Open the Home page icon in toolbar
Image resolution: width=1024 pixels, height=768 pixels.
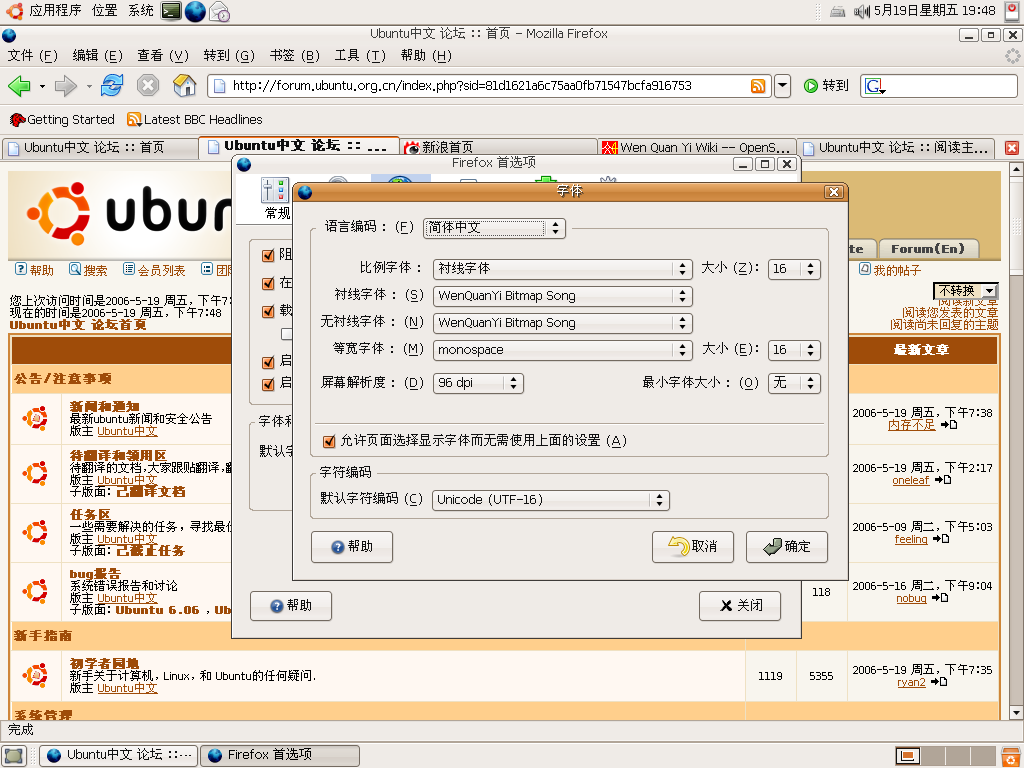pyautogui.click(x=185, y=86)
